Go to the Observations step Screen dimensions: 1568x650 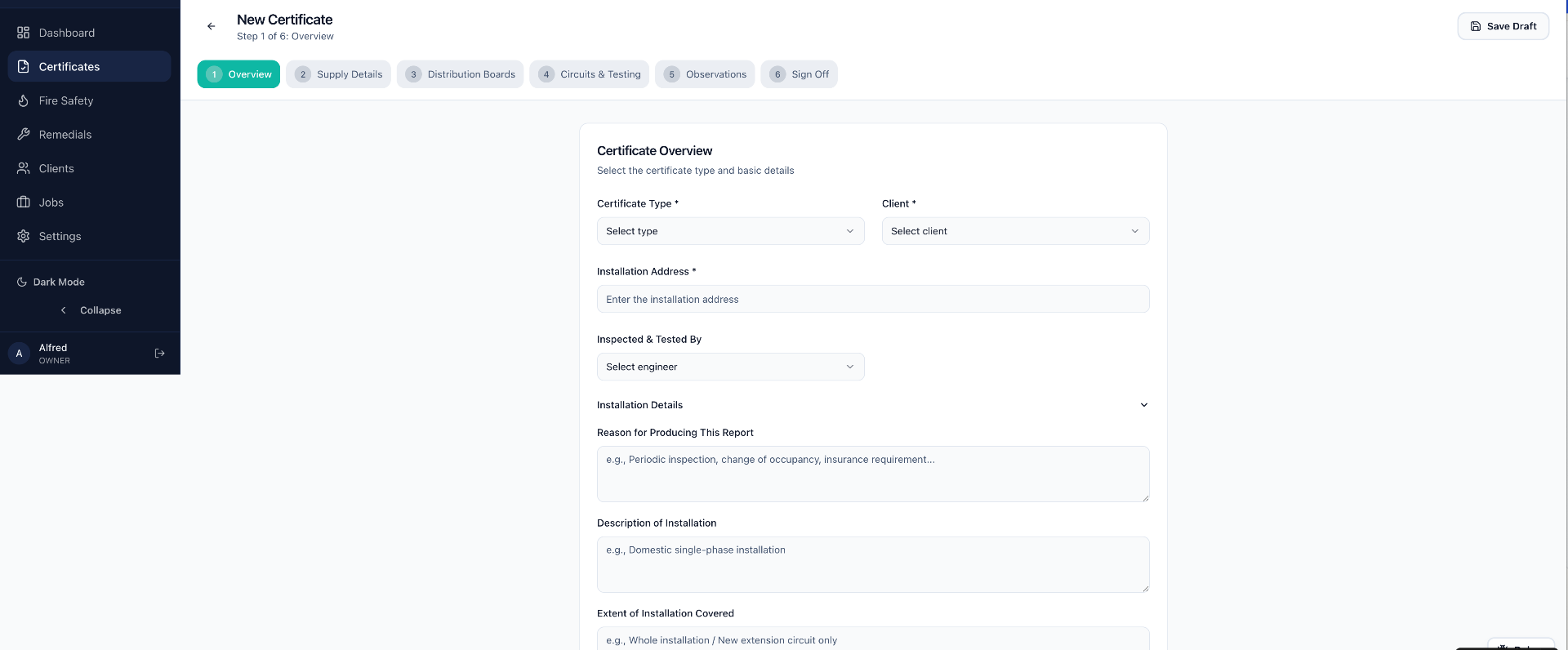[x=705, y=74]
